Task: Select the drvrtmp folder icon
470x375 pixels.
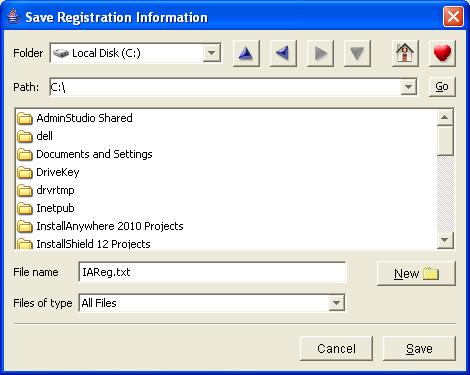Action: (x=25, y=190)
